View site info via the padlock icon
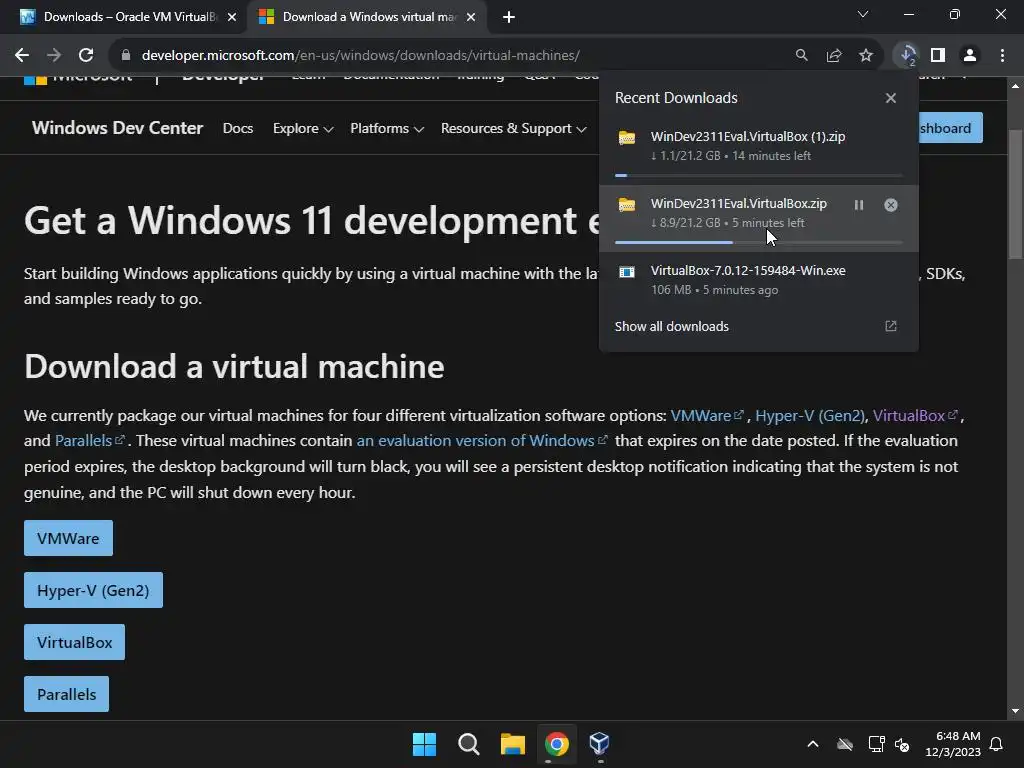 coord(126,56)
